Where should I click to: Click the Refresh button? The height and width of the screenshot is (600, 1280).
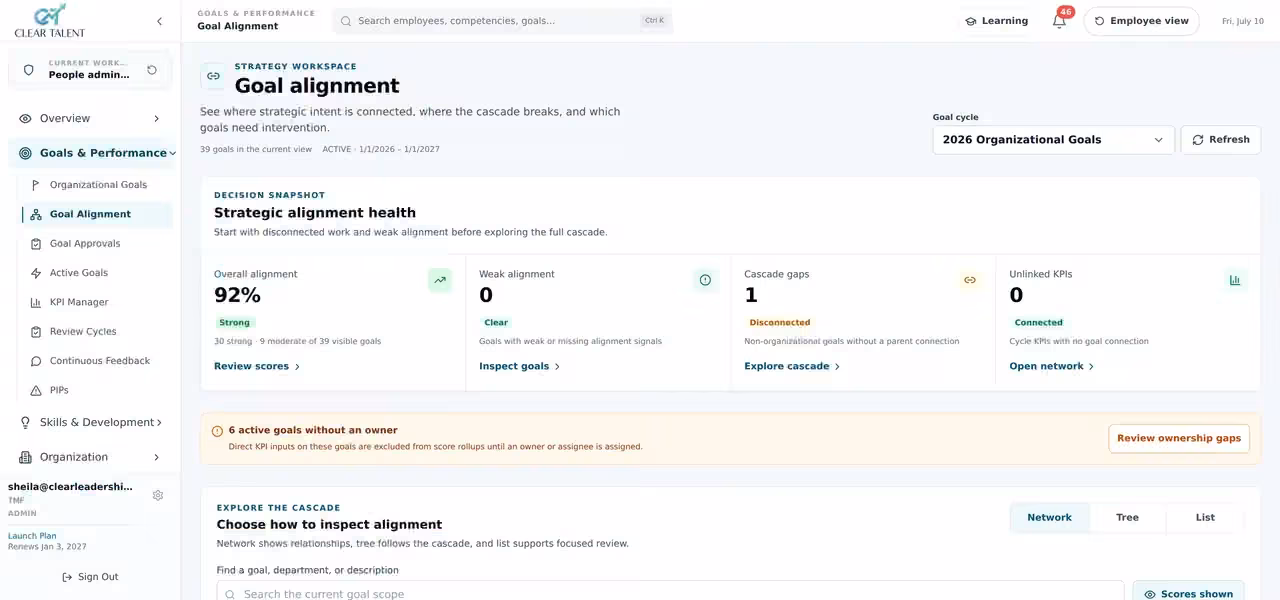click(x=1220, y=140)
